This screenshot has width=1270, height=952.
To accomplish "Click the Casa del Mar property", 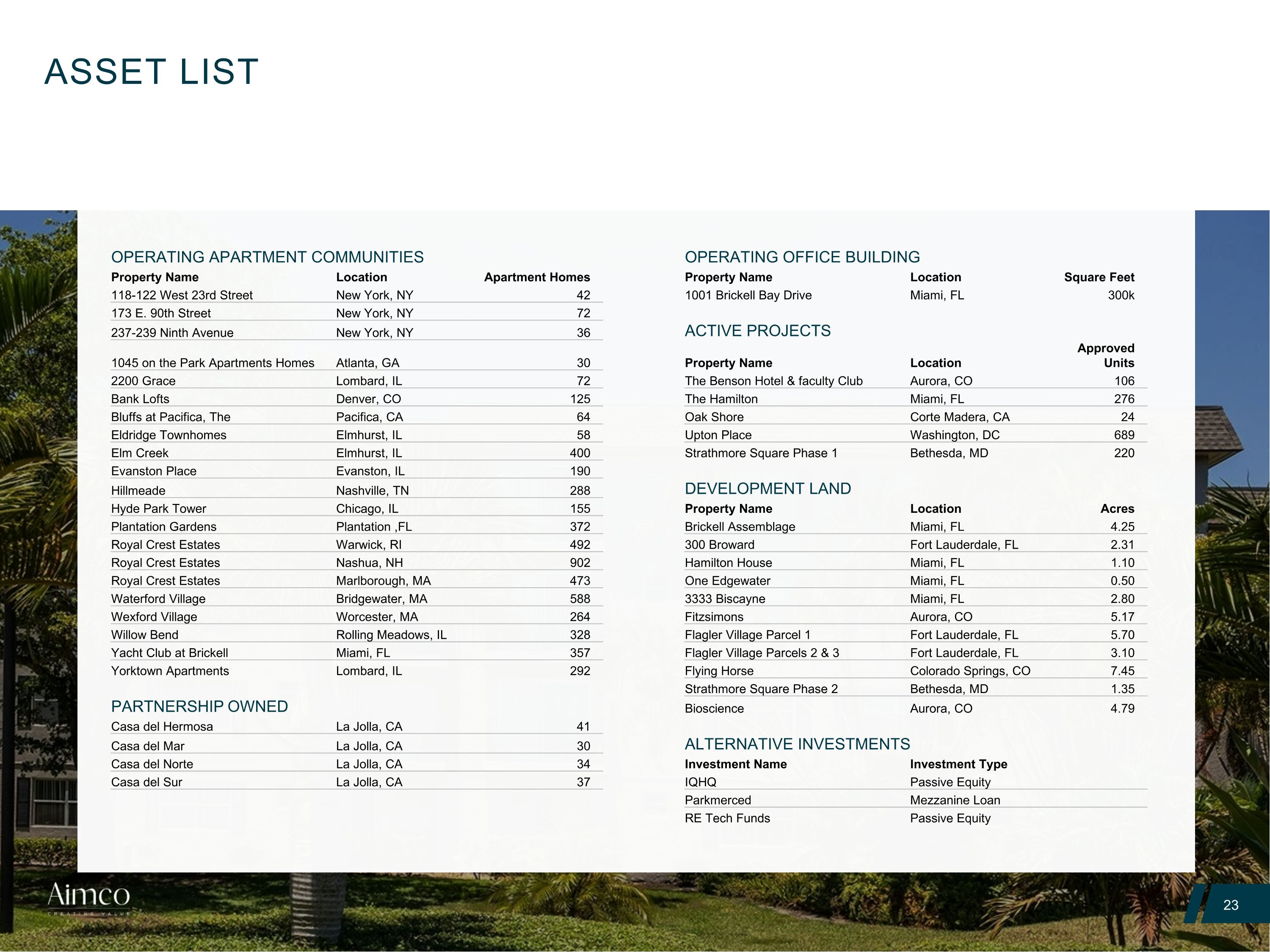I will coord(148,746).
